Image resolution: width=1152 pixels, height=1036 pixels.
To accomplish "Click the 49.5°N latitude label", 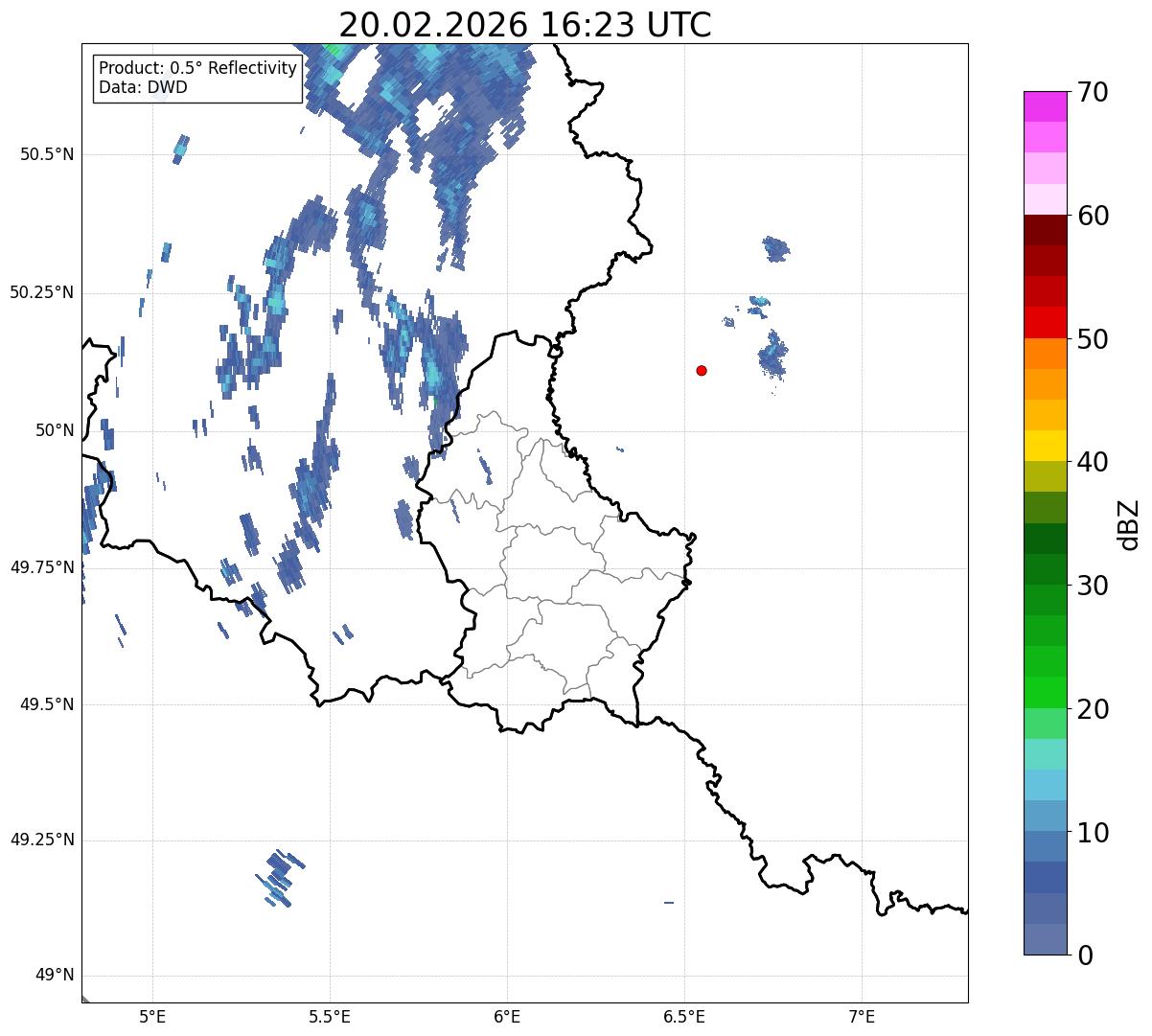I will [x=47, y=704].
